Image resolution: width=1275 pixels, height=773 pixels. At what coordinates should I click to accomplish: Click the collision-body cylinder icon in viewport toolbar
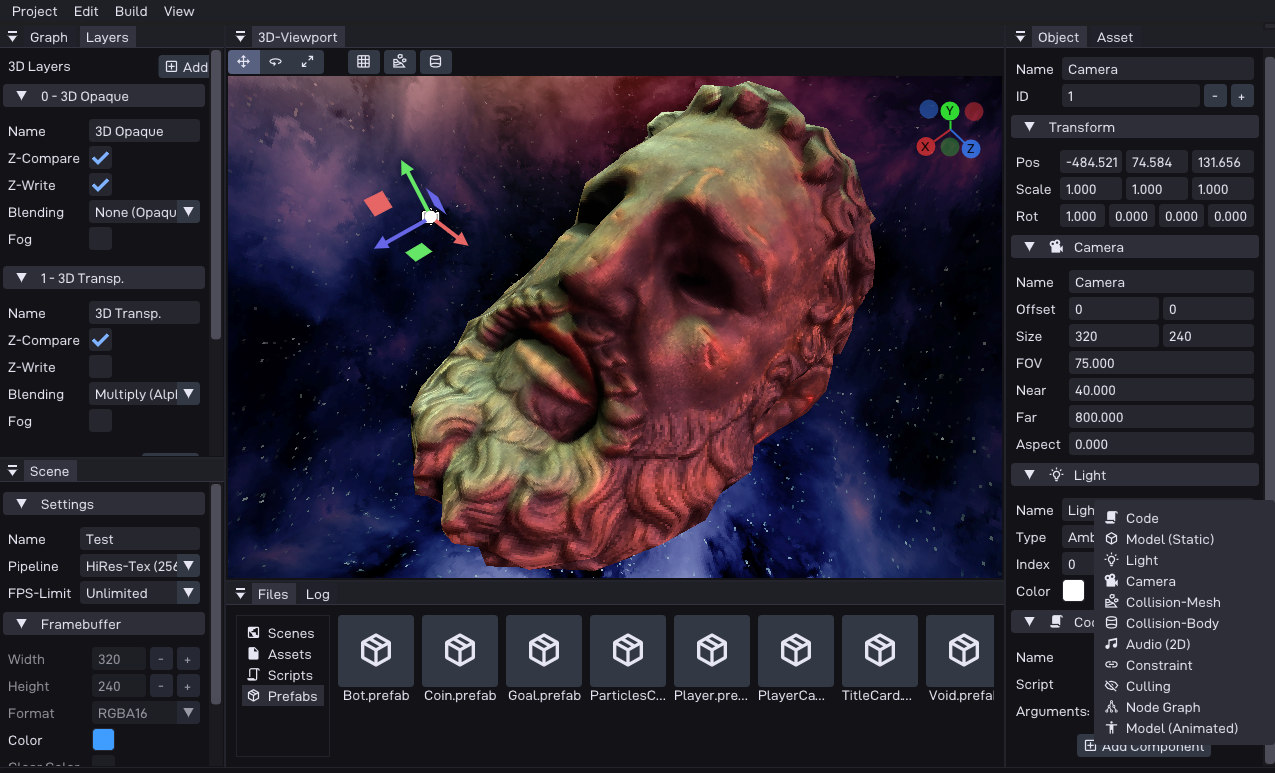point(435,62)
